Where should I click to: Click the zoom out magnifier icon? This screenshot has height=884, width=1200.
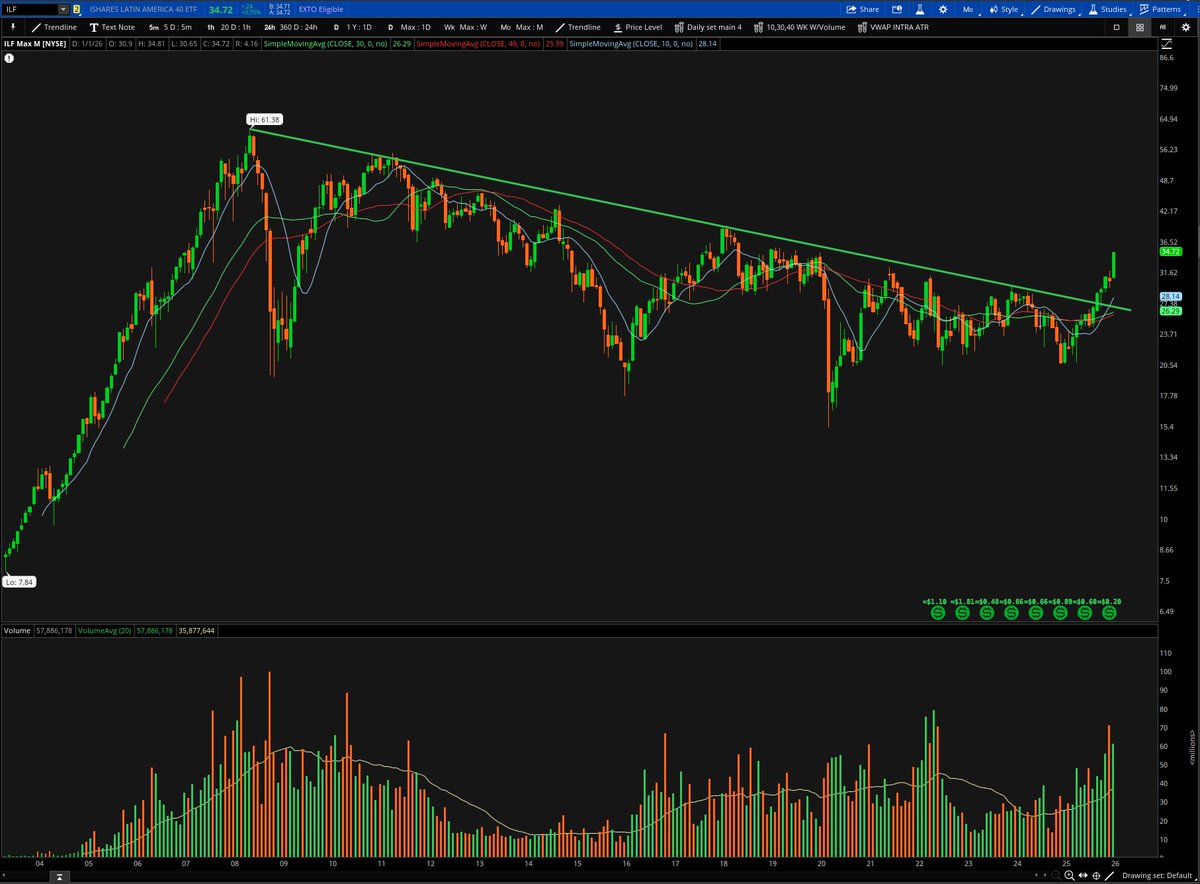pyautogui.click(x=1056, y=876)
